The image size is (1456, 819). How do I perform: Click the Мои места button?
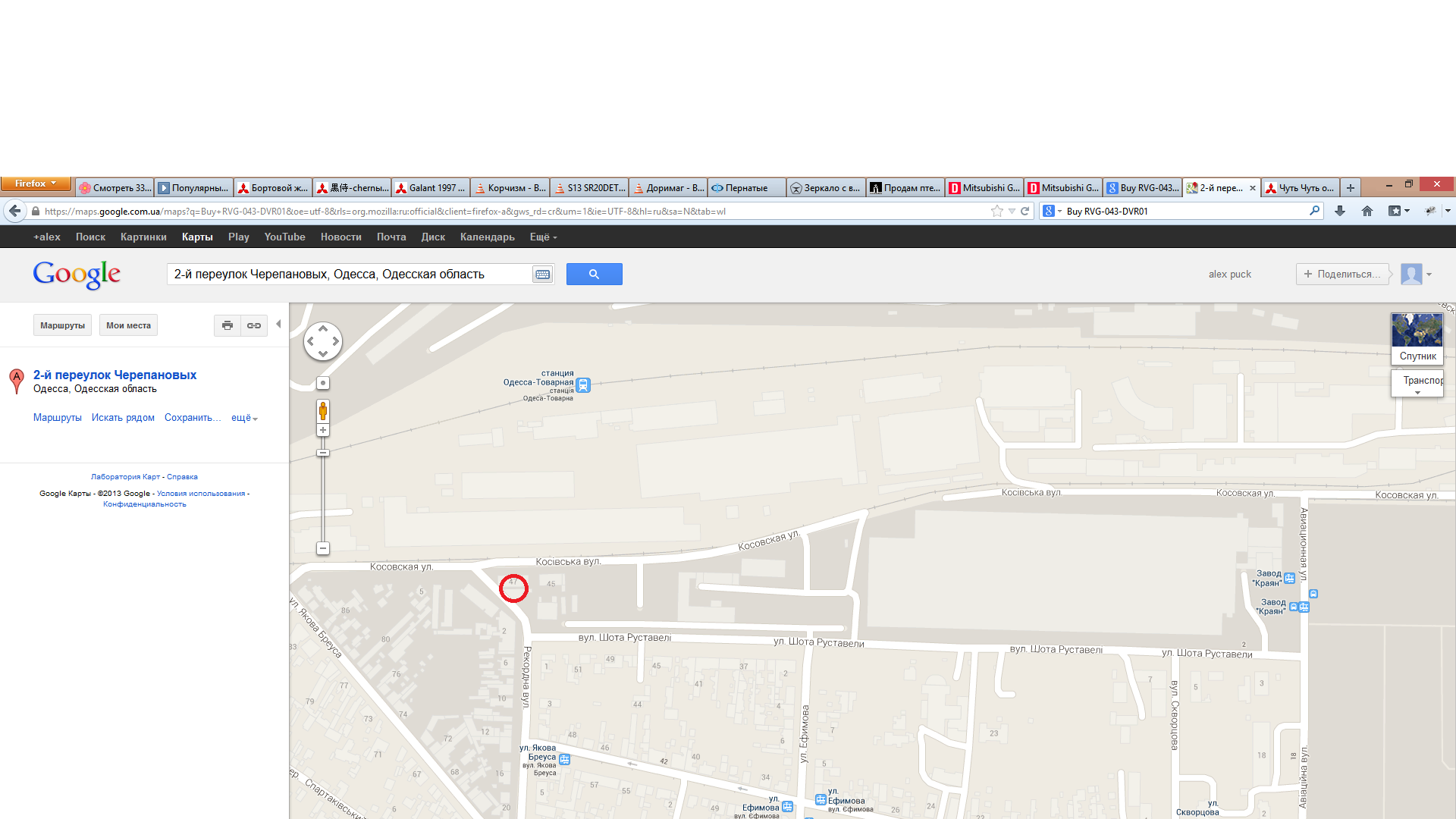128,325
